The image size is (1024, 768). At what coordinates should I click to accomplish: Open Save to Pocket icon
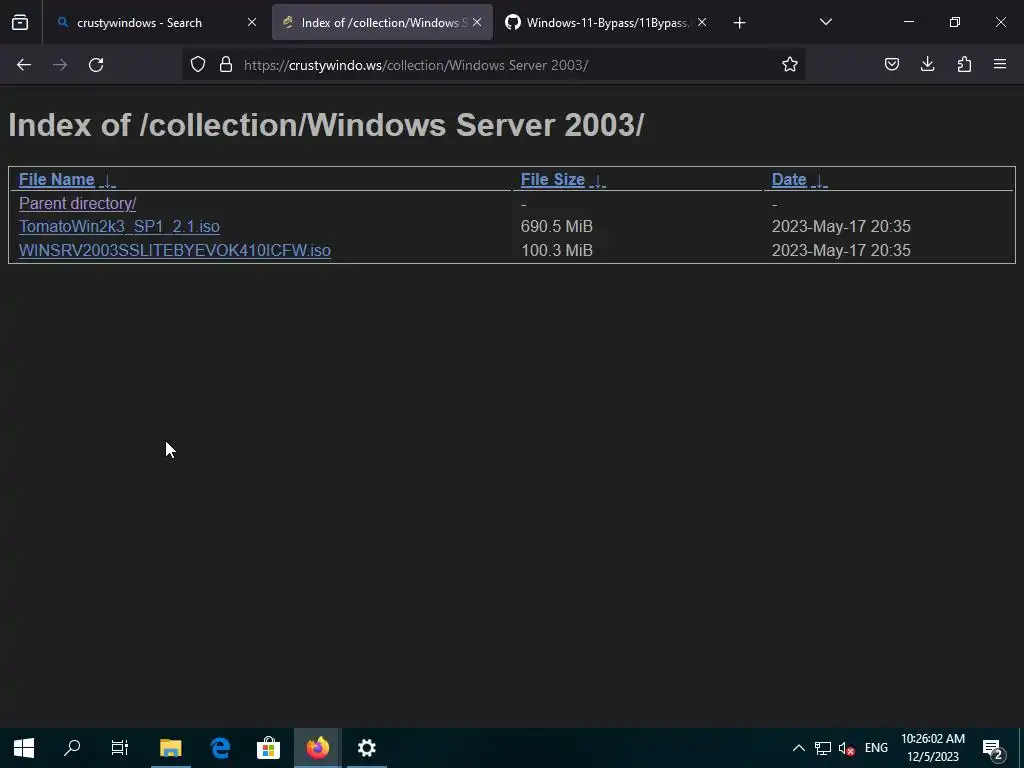coord(891,64)
